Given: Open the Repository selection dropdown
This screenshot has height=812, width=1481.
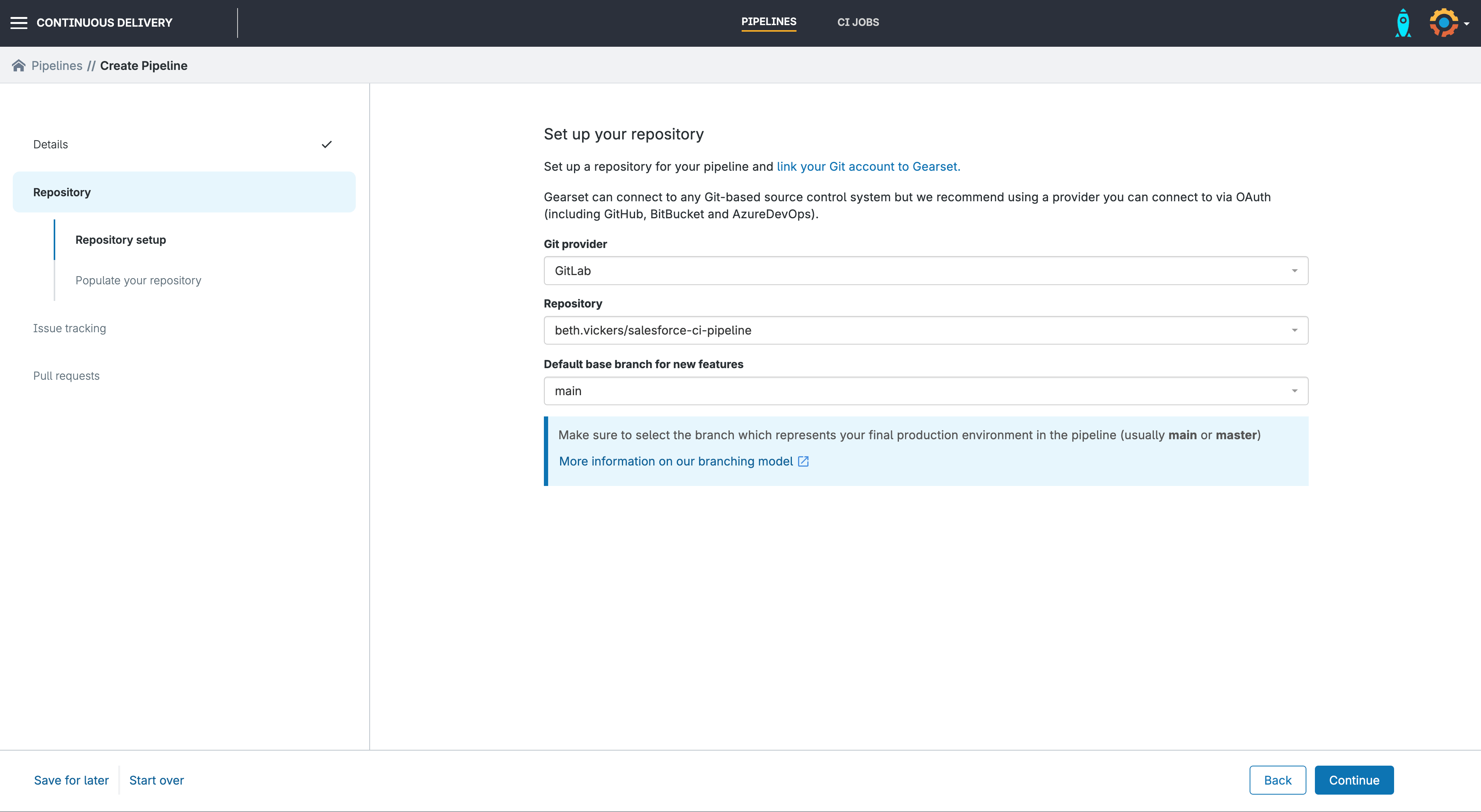Looking at the screenshot, I should 926,330.
